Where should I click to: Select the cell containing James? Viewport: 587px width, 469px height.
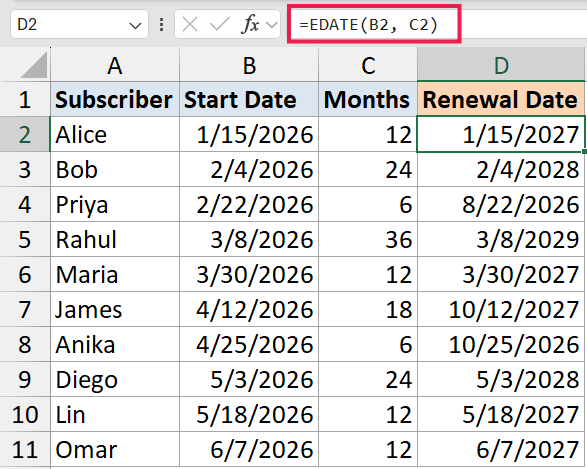click(115, 309)
